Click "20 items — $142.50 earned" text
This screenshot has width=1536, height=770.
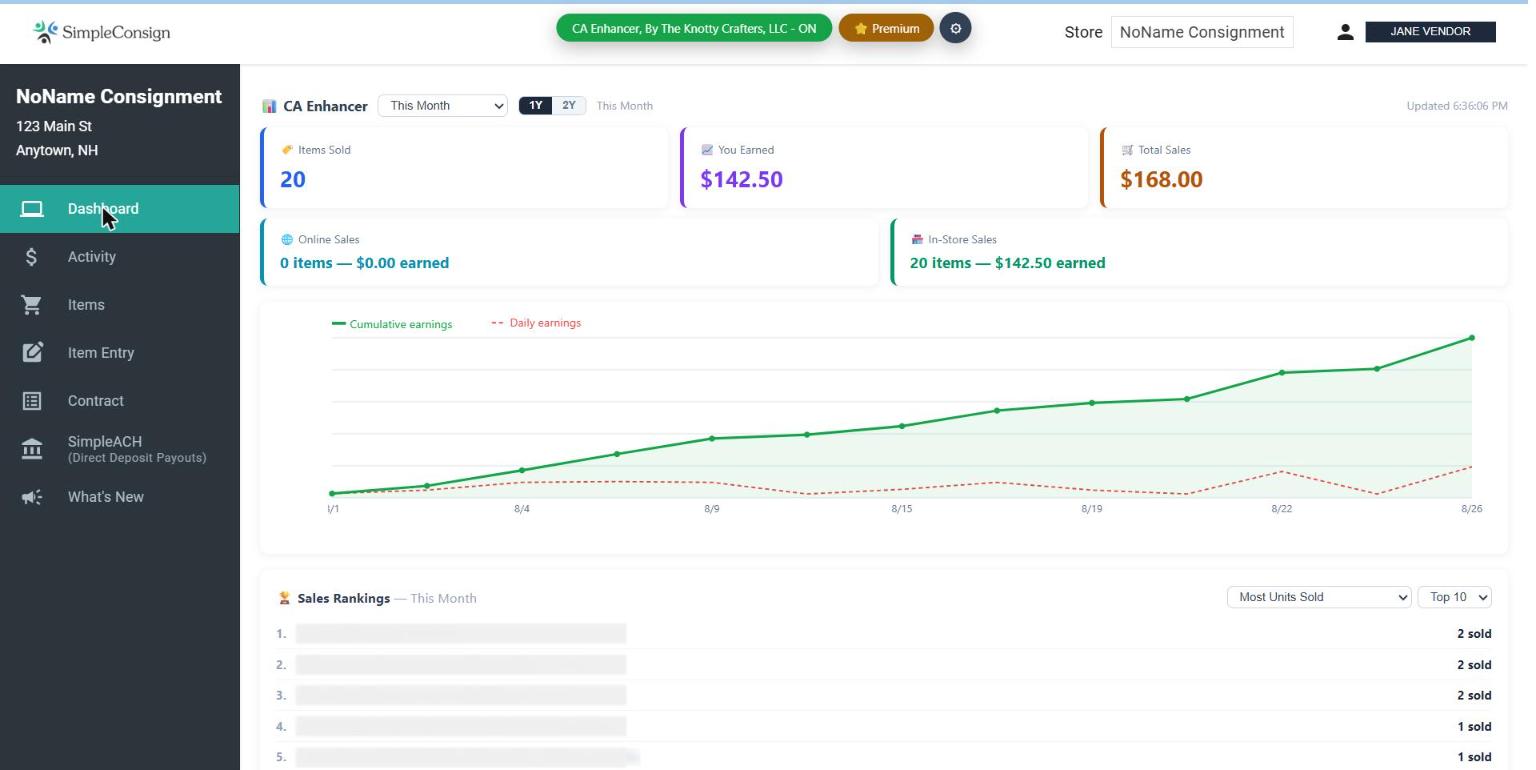click(x=1008, y=263)
